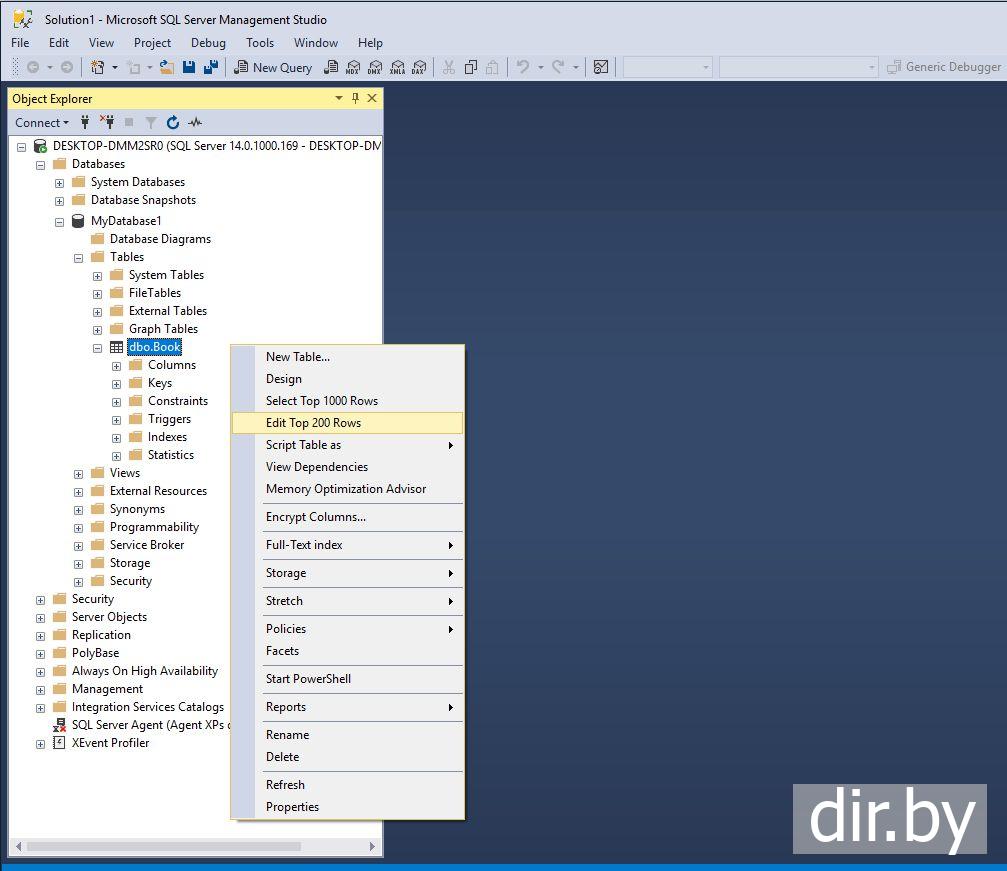Click the MDX query toolbar icon
This screenshot has height=871, width=1007.
point(352,67)
